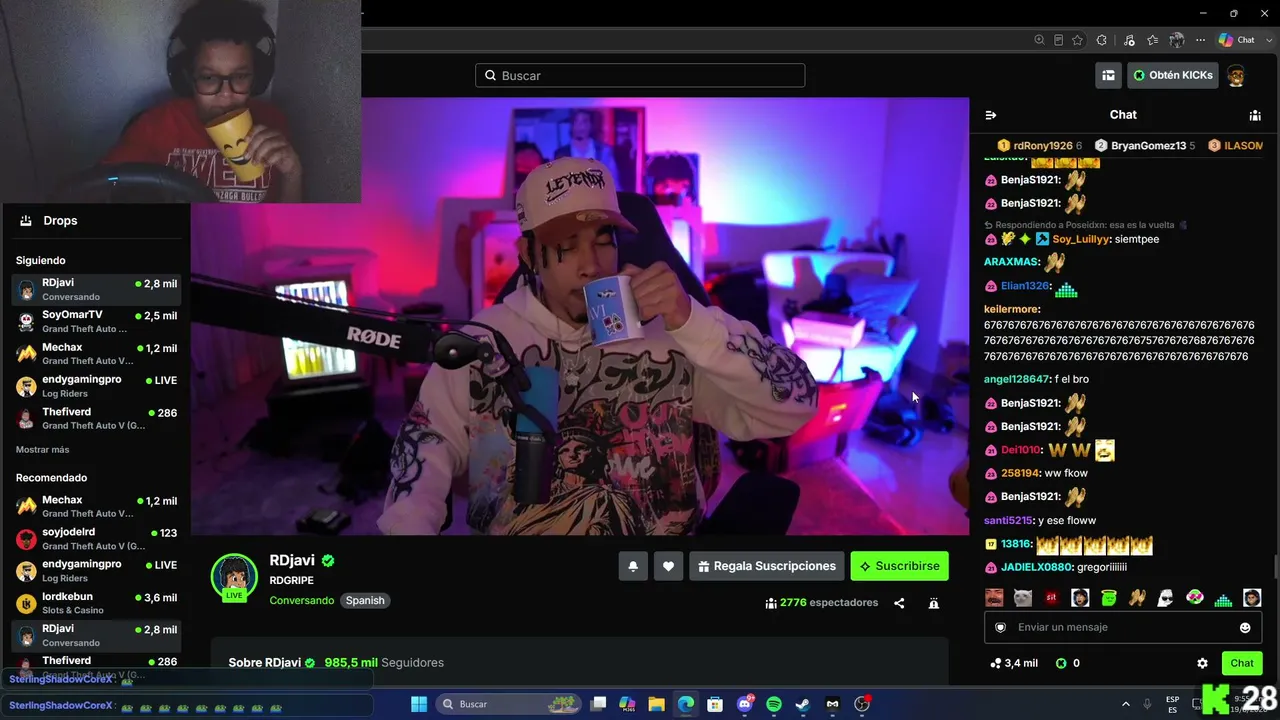Open lordkebun channel in Recomendado list

pos(95,603)
